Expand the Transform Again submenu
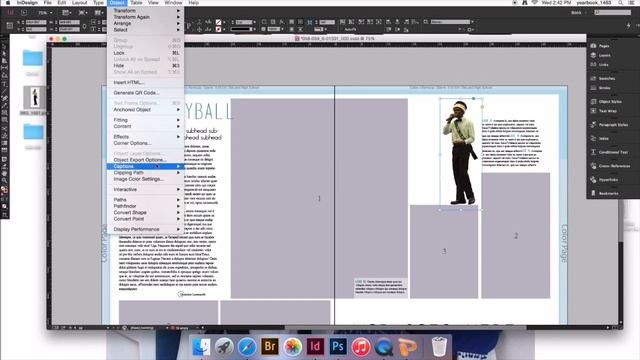 pyautogui.click(x=145, y=17)
